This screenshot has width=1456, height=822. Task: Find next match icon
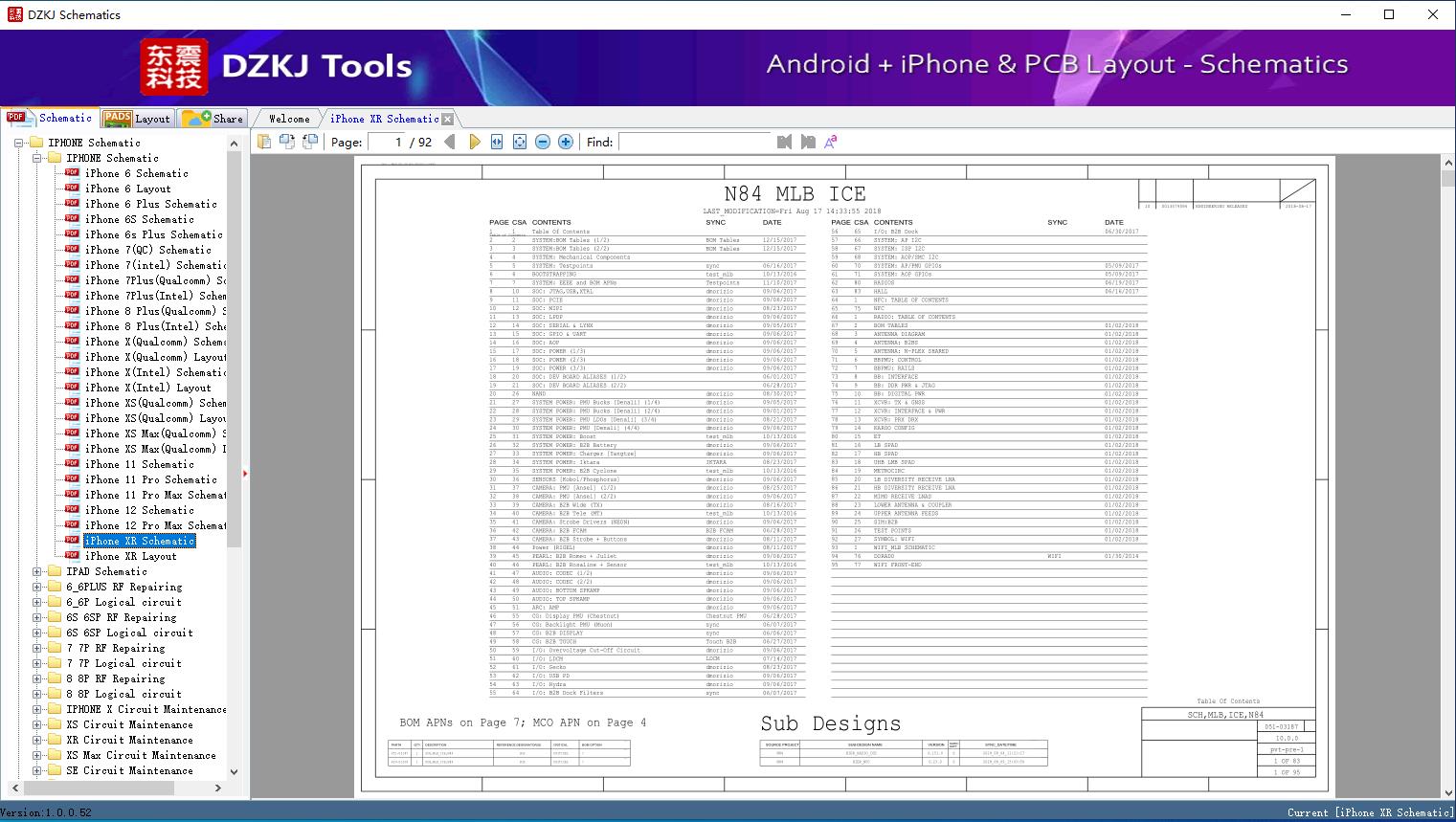pos(808,142)
